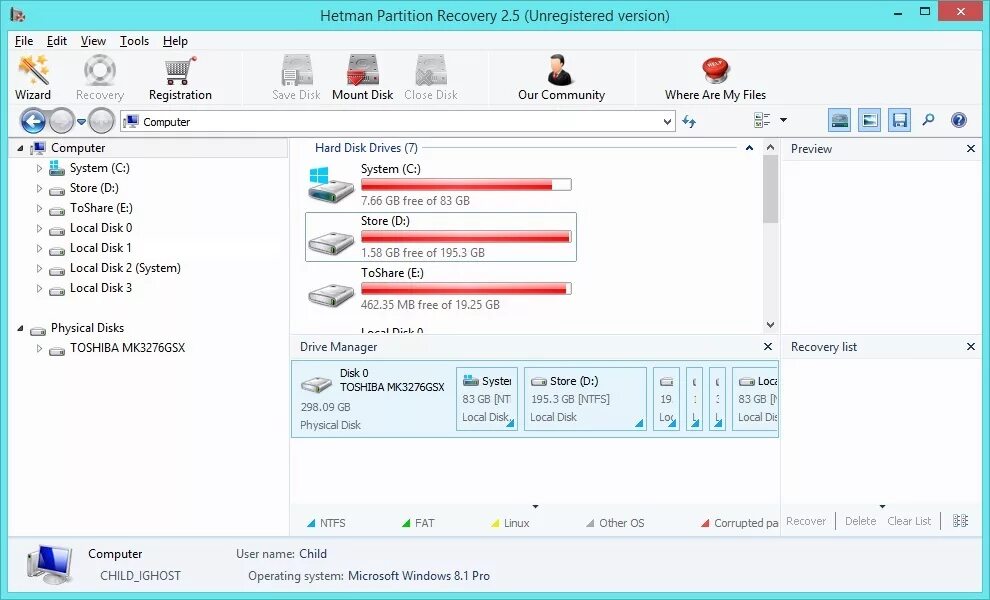Open the Help menu
This screenshot has height=600, width=990.
click(175, 41)
